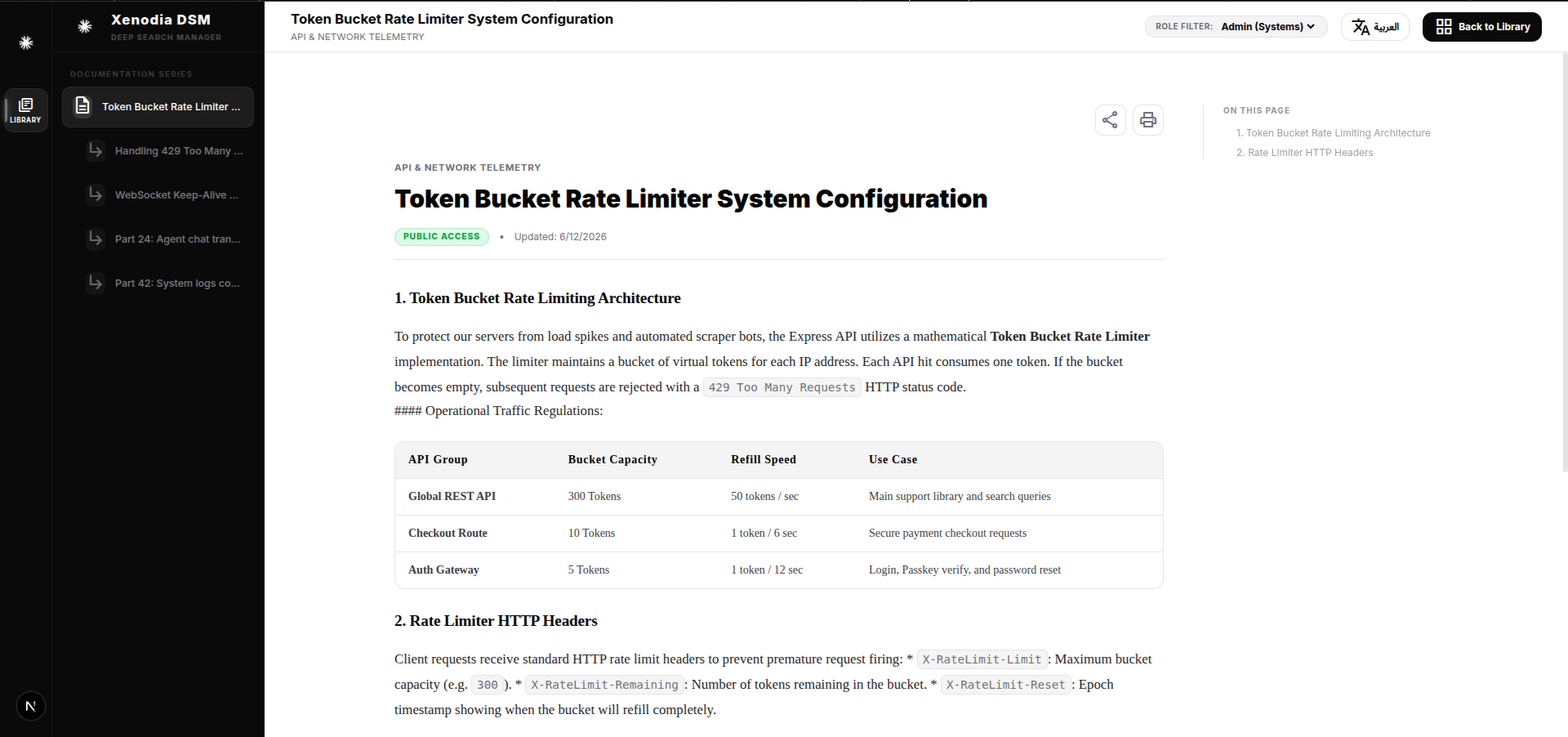Viewport: 1568px width, 737px height.
Task: Click the API Group column header
Action: [438, 460]
